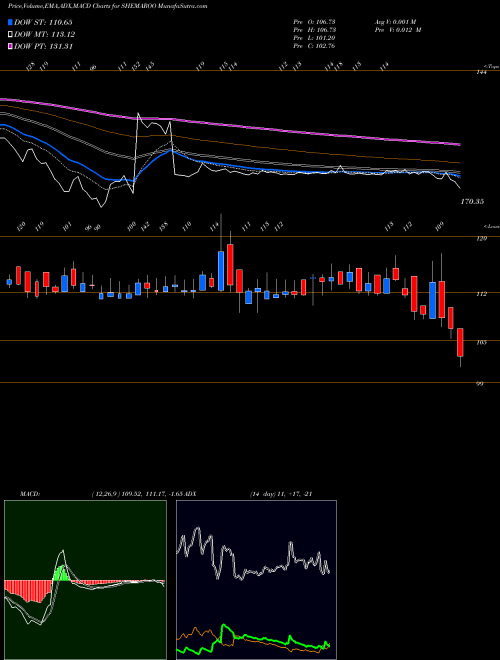Click the 105 price axis label
The image size is (500, 660).
[x=482, y=342]
